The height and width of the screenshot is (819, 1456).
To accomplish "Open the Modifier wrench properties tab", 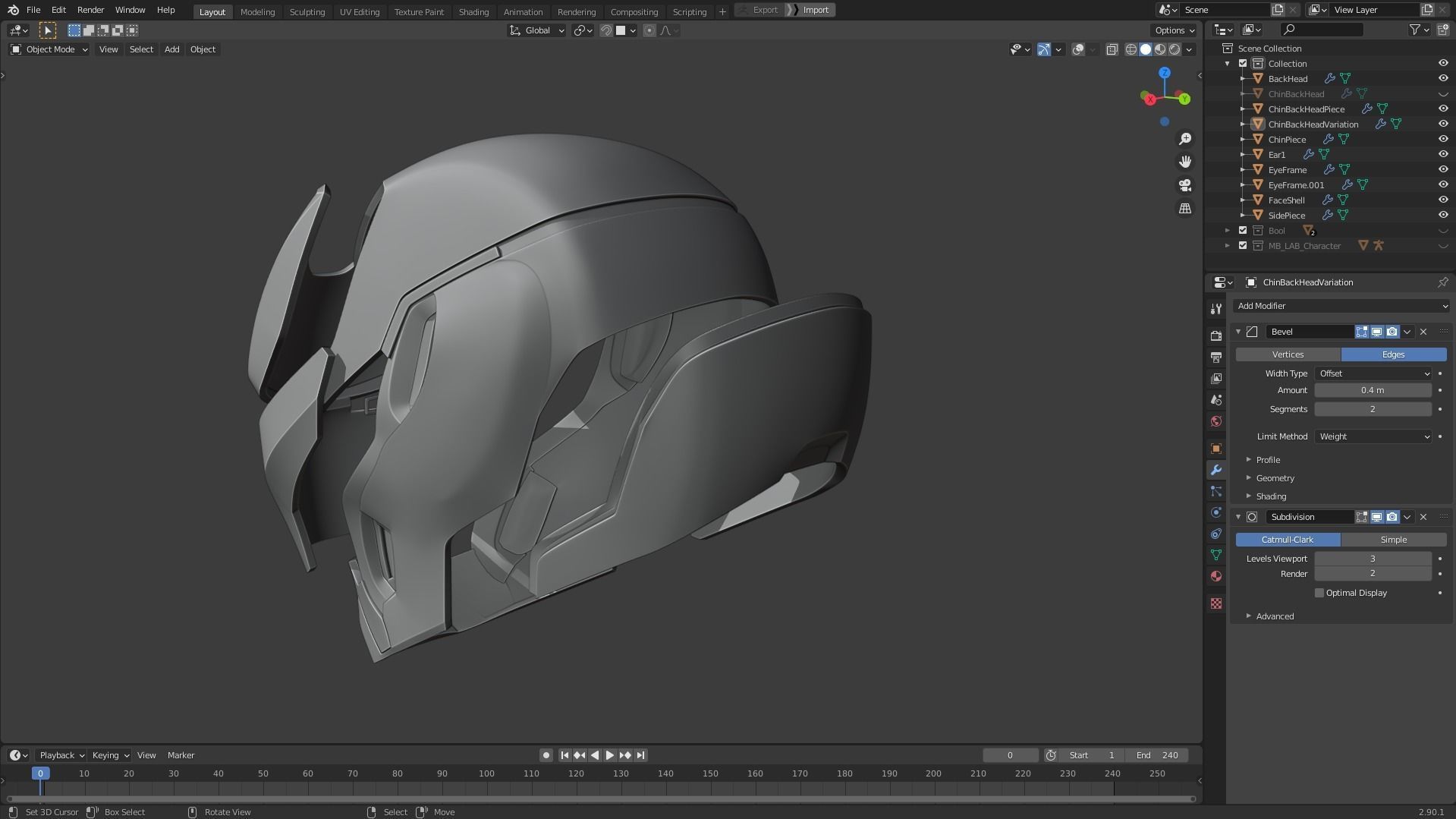I will (1216, 470).
